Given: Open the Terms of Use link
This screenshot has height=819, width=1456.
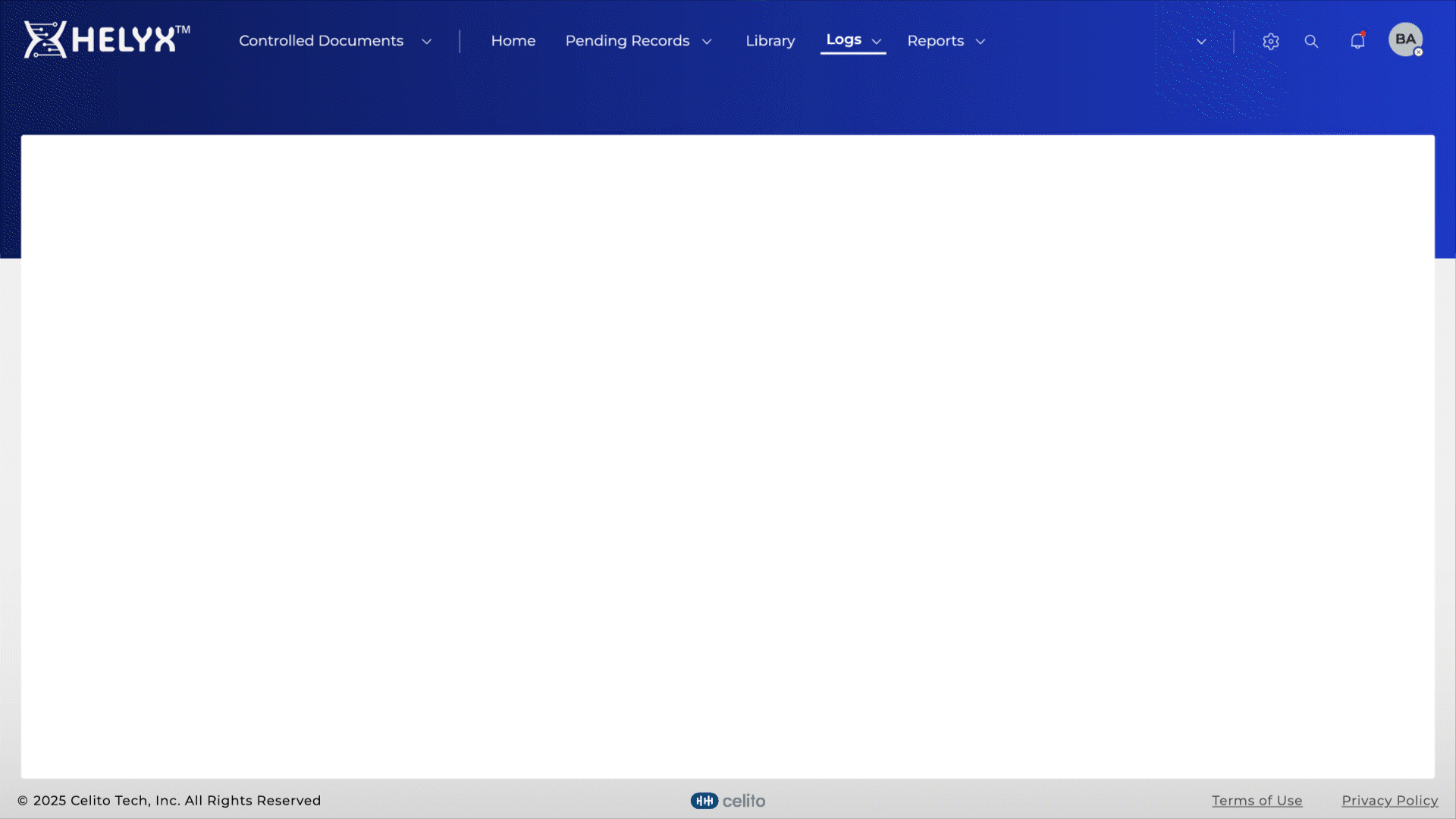Looking at the screenshot, I should point(1257,801).
